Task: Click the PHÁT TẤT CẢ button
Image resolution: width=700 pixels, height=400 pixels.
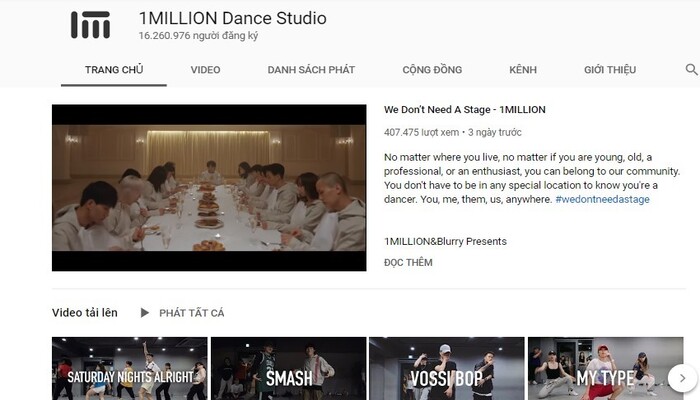Action: (192, 313)
